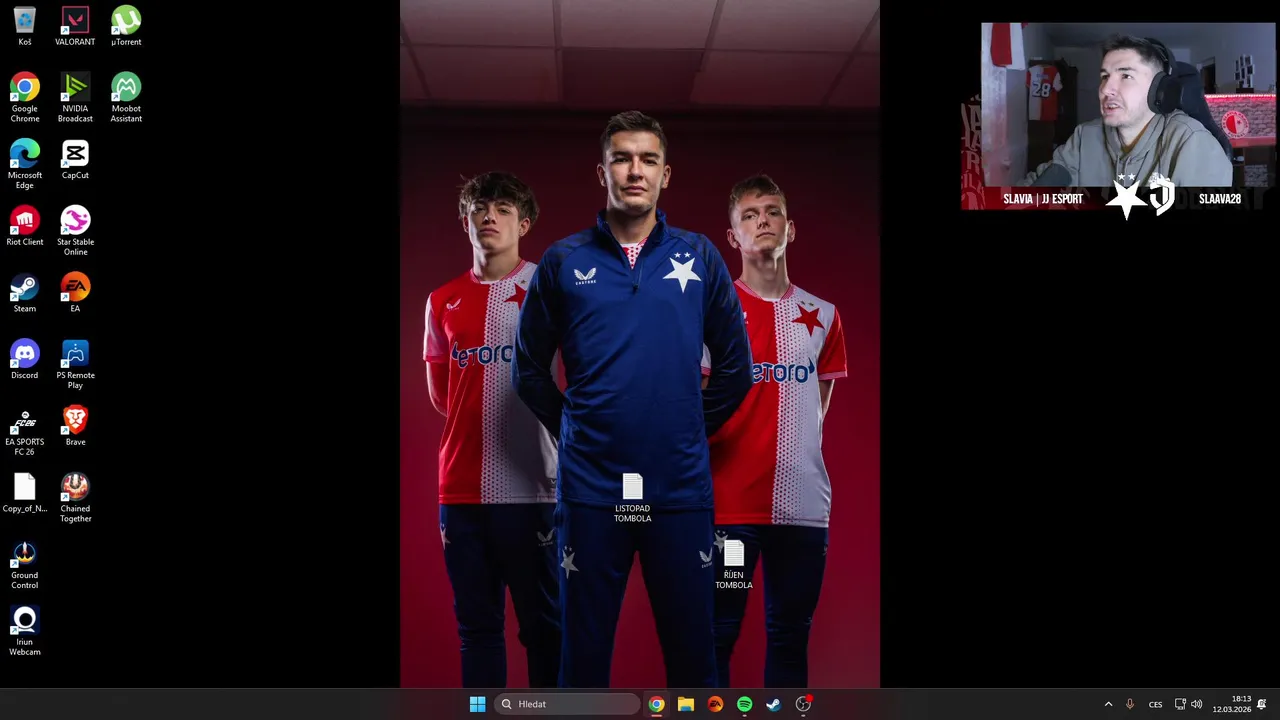
Task: Select the EA app desktop shortcut
Action: click(x=75, y=294)
